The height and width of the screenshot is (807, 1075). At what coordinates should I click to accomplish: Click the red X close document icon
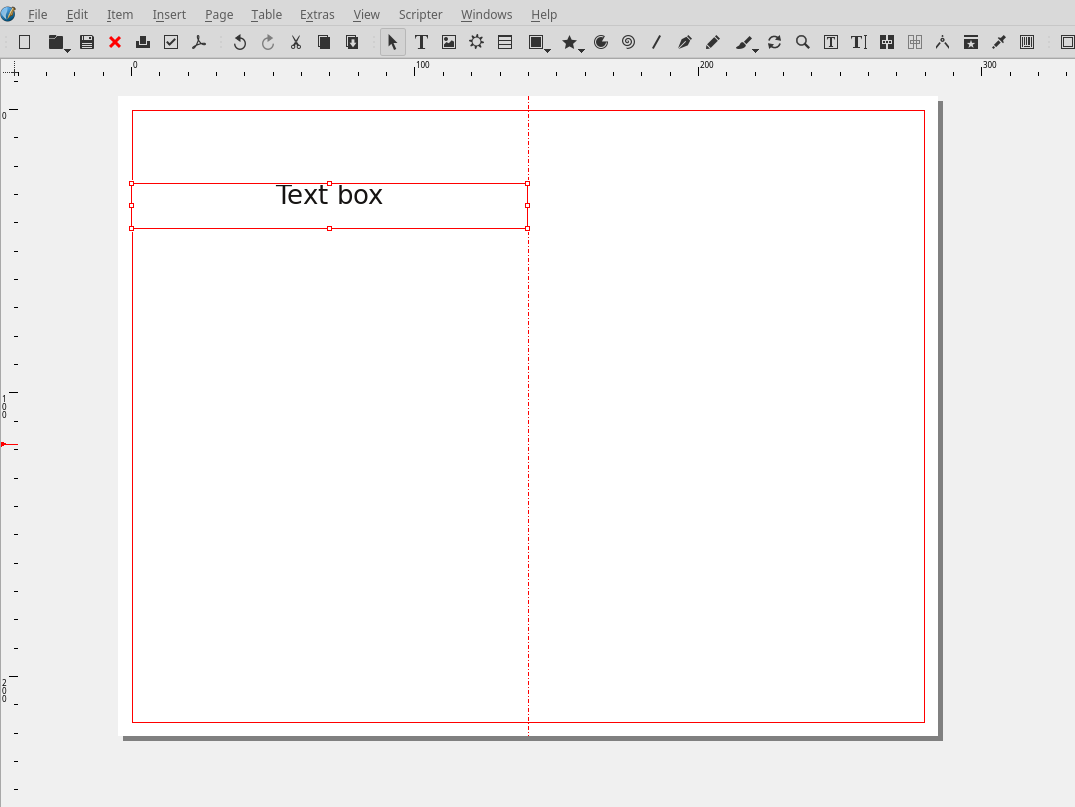pos(115,42)
